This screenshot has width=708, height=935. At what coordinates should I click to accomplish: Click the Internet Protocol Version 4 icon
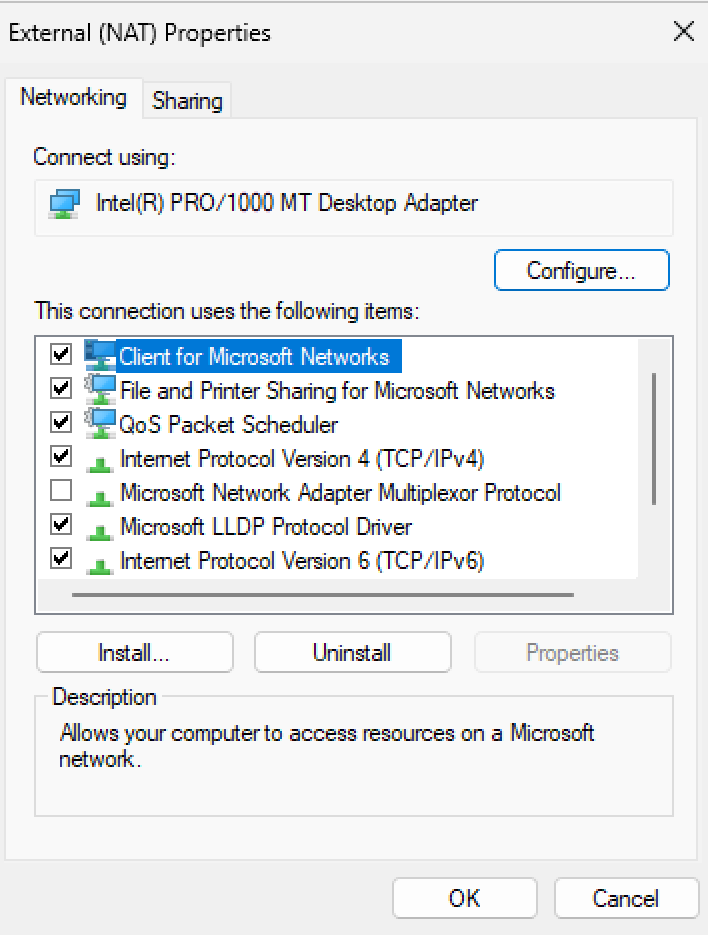coord(100,459)
